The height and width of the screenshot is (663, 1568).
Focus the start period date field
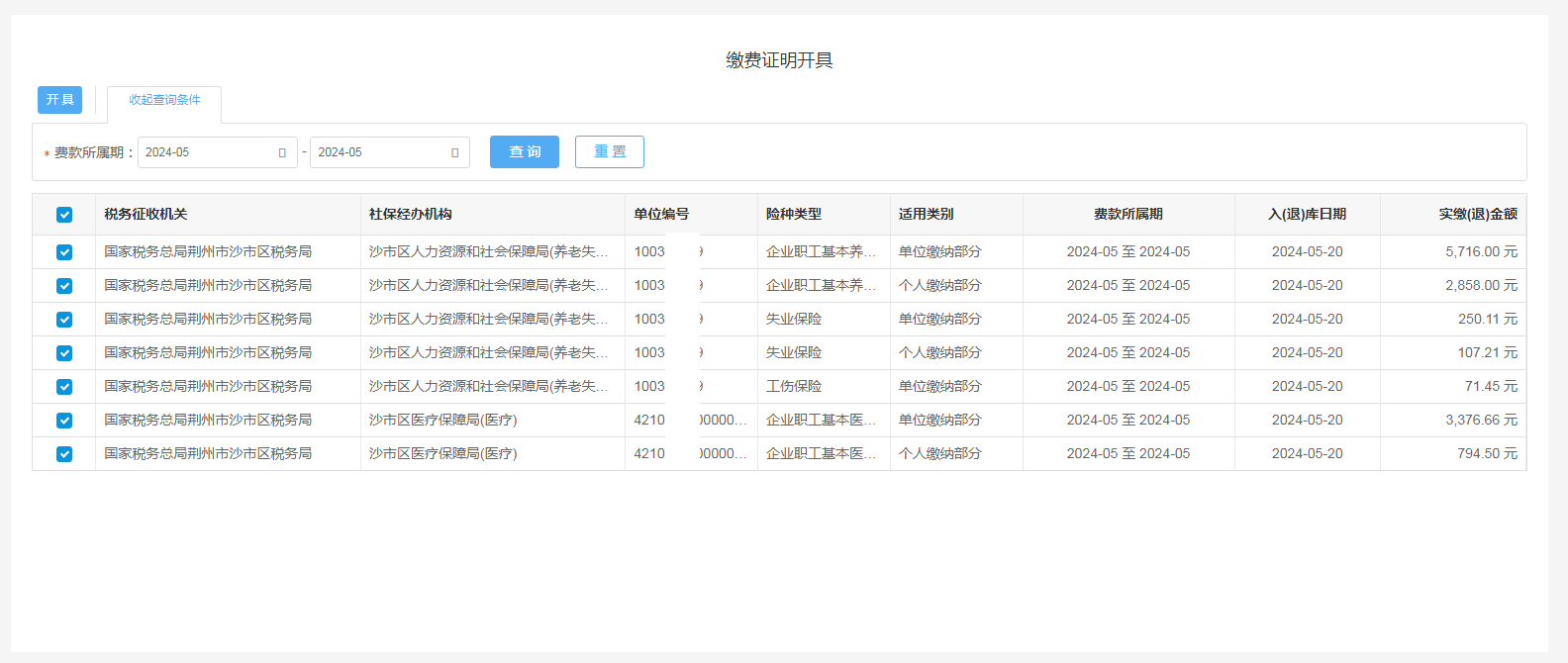218,152
